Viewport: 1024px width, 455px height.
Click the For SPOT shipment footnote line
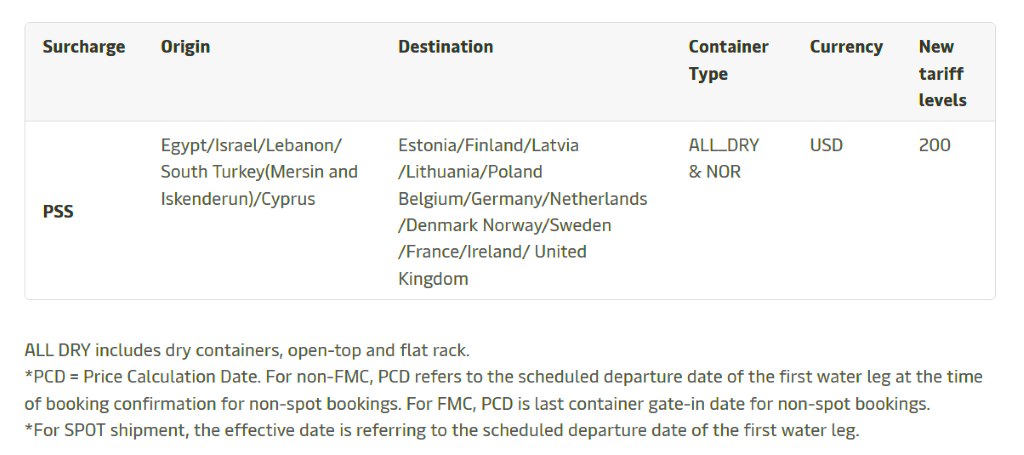click(441, 431)
